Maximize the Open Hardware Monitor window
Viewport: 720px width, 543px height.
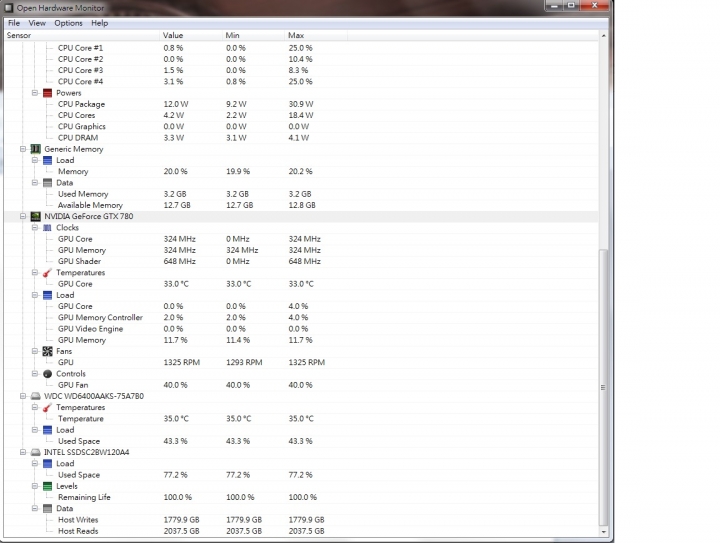571,6
